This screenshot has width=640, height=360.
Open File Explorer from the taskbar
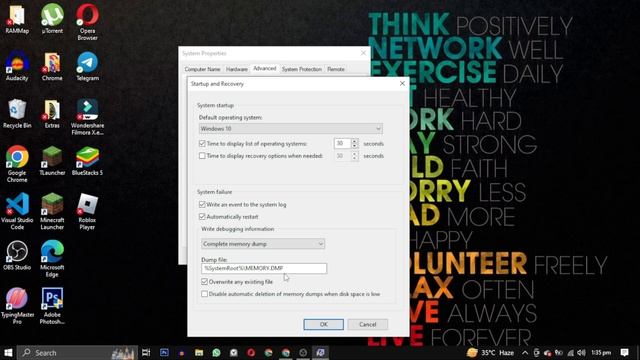pos(199,353)
